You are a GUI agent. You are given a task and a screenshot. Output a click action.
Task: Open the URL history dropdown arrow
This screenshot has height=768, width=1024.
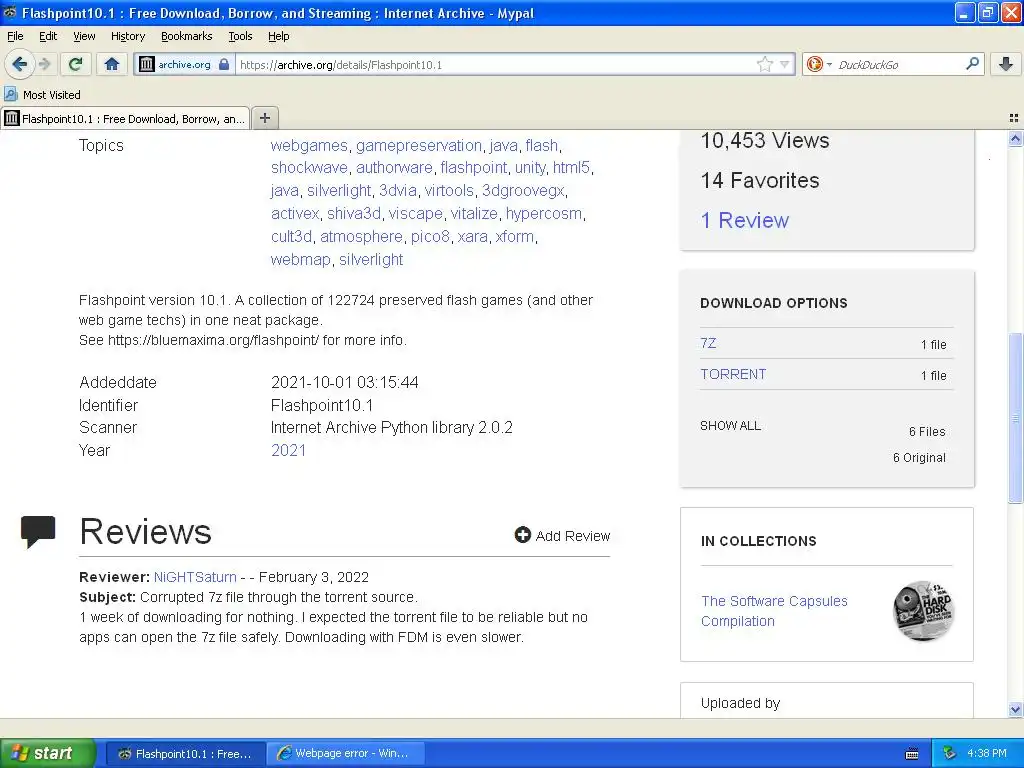coord(785,64)
